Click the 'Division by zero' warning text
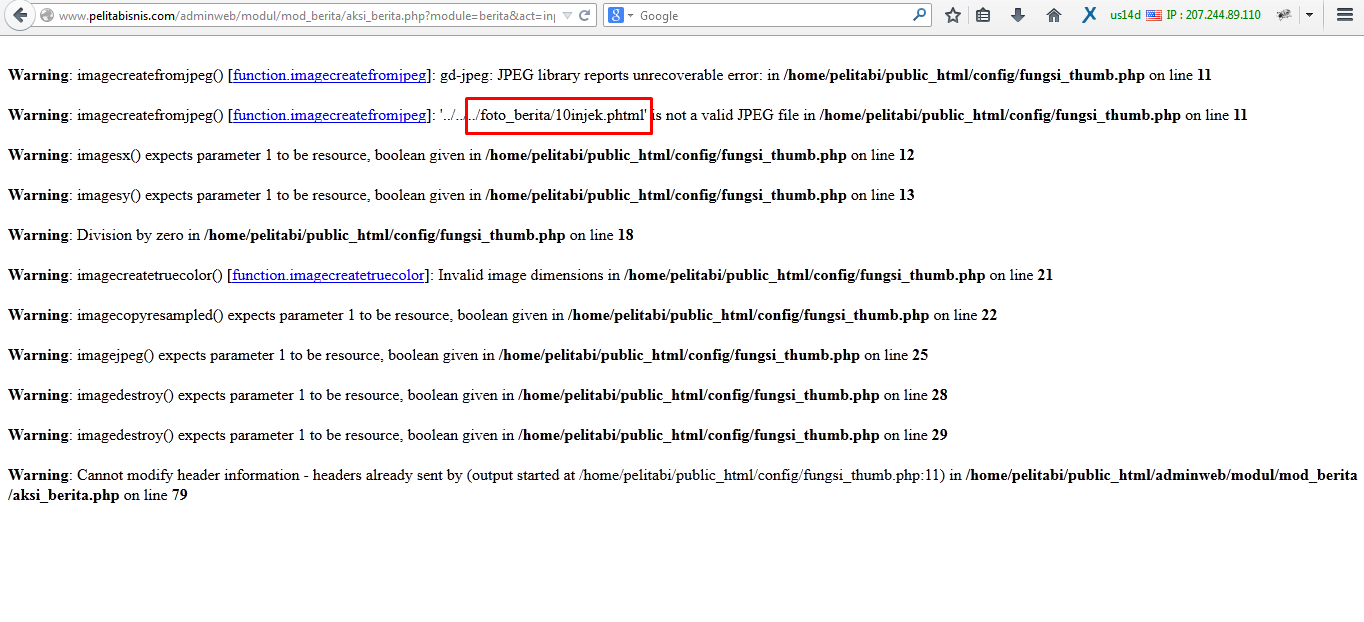1364x622 pixels. 130,235
